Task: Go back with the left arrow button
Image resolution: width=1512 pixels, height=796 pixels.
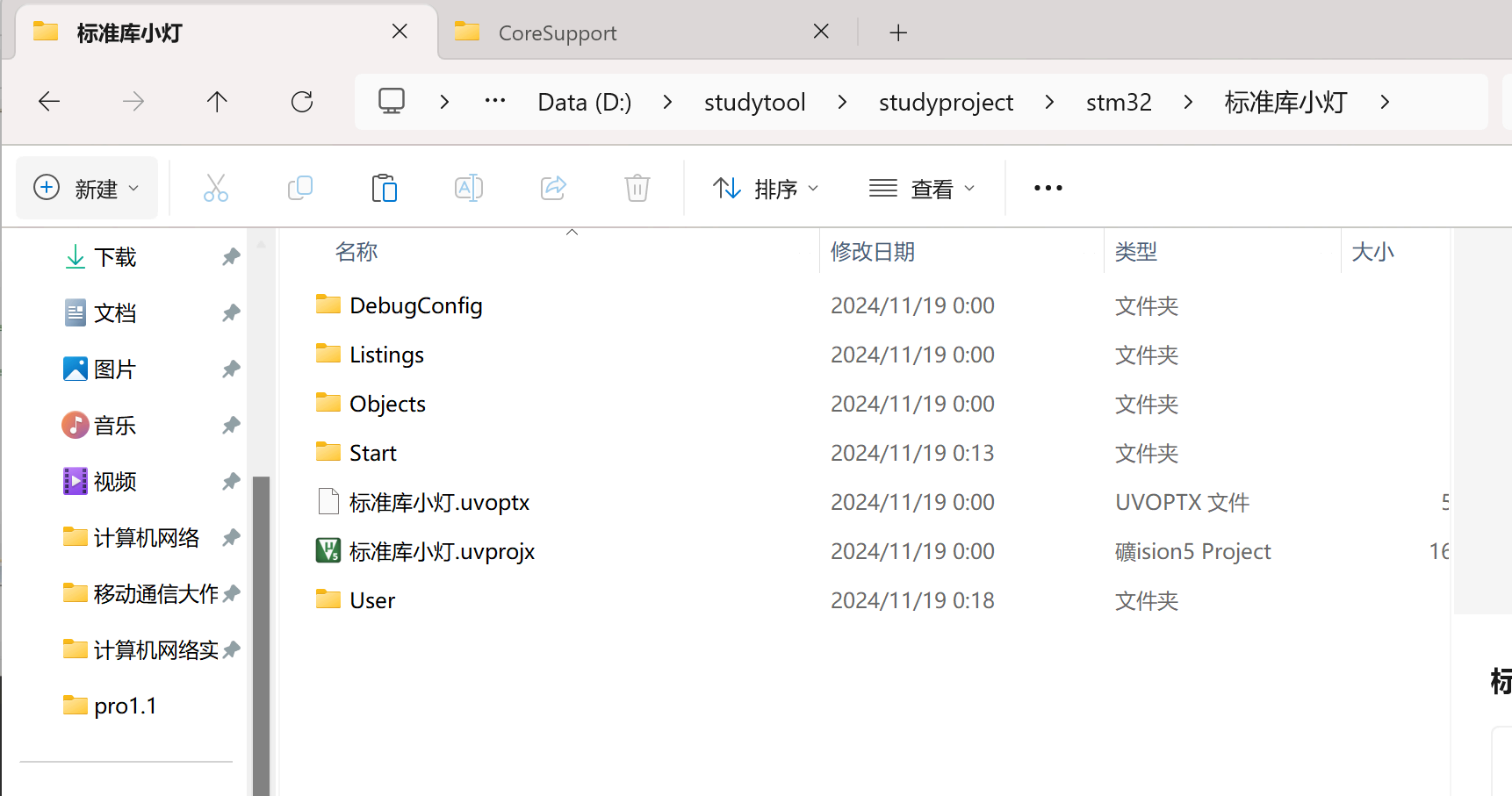Action: pos(49,102)
